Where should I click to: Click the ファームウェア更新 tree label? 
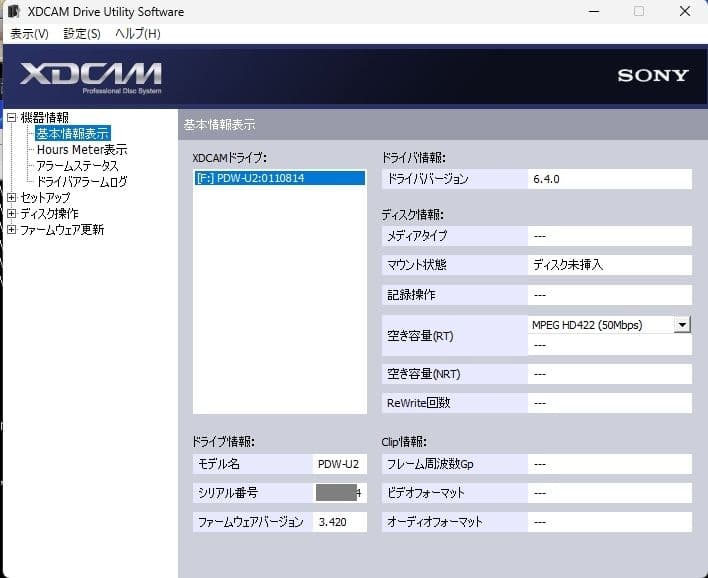pyautogui.click(x=62, y=229)
